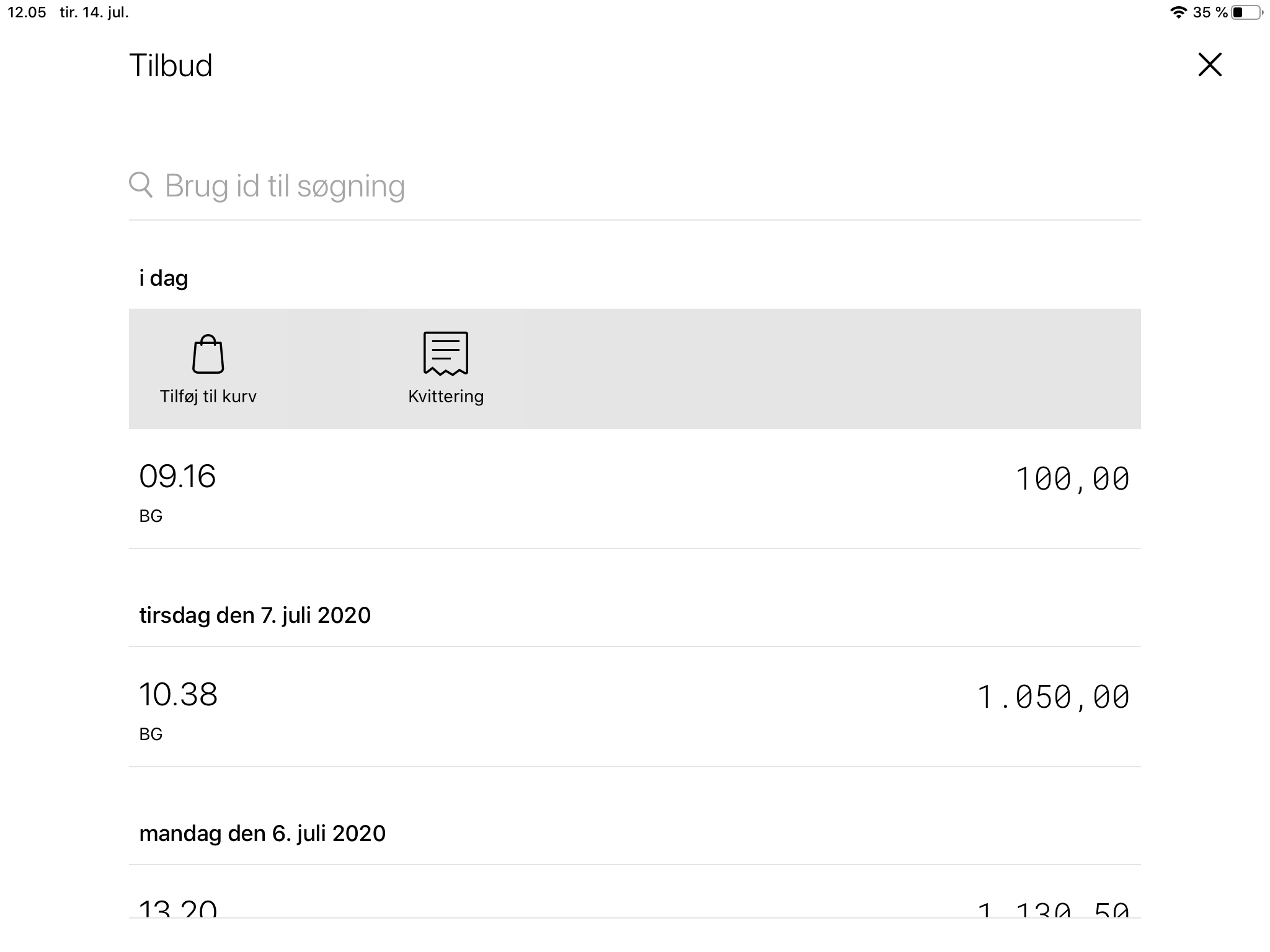Close the Tilbud dialog
The width and height of the screenshot is (1270, 952).
[x=1209, y=64]
